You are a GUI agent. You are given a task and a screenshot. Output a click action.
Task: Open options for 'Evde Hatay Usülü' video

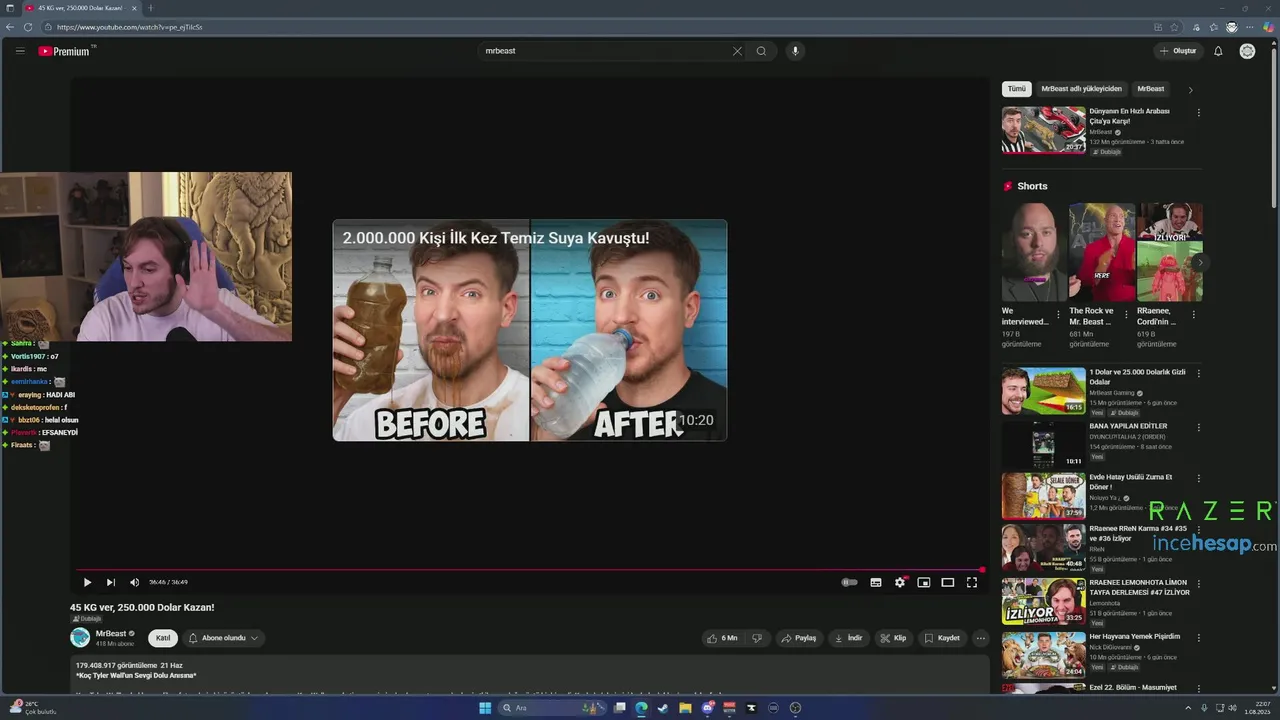(x=1199, y=479)
